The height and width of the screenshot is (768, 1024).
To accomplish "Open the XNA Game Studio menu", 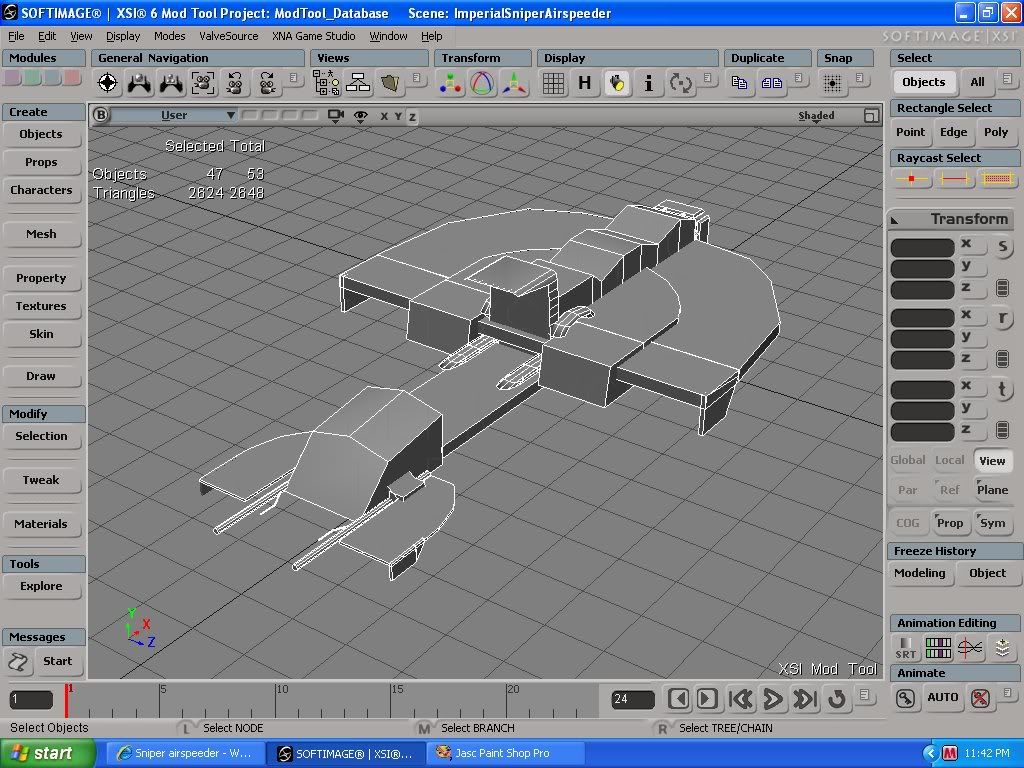I will pos(313,36).
